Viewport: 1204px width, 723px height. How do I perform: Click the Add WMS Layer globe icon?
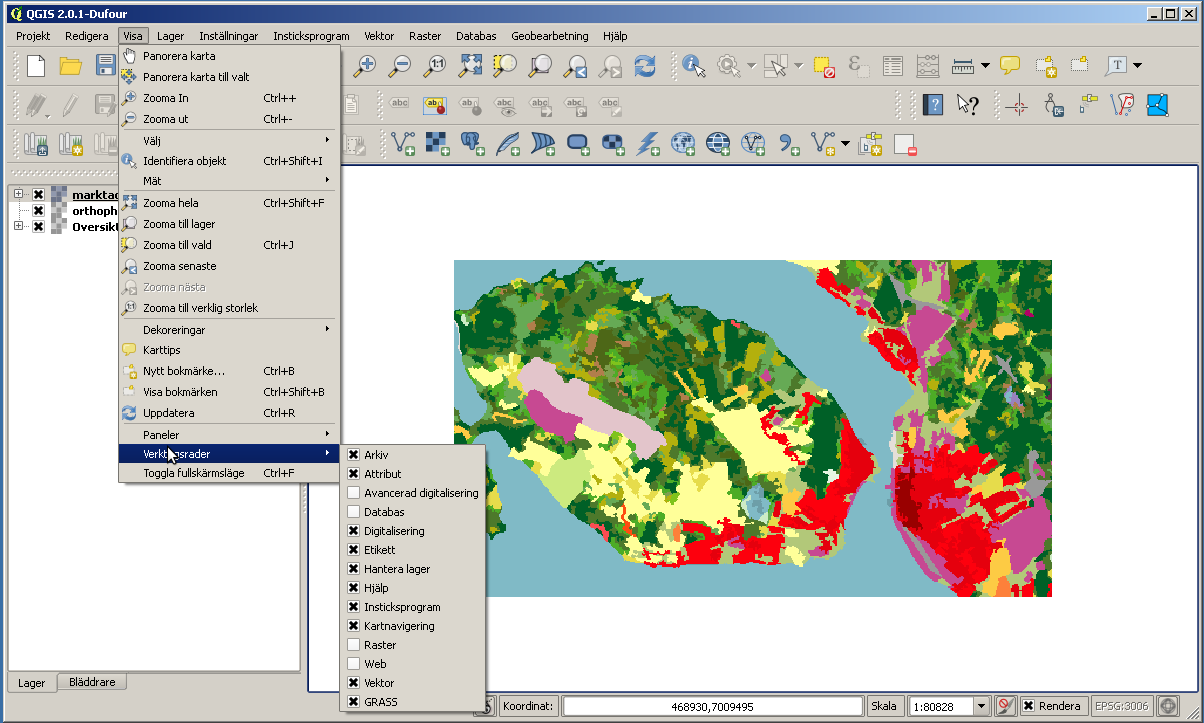(683, 144)
